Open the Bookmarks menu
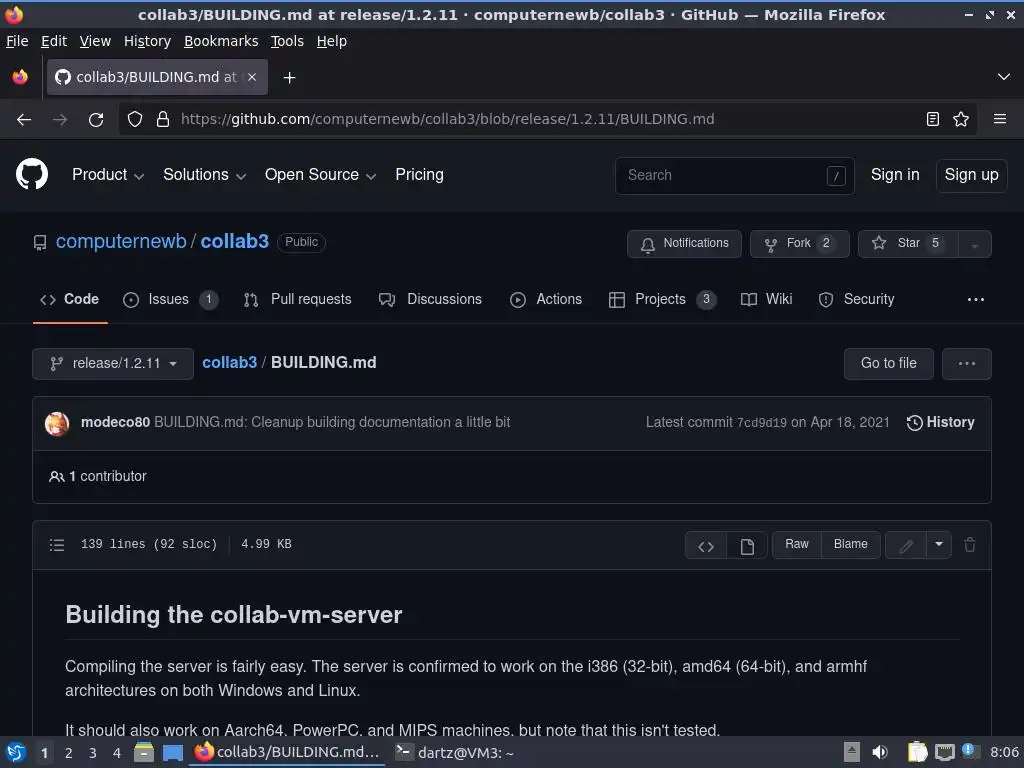 [221, 41]
